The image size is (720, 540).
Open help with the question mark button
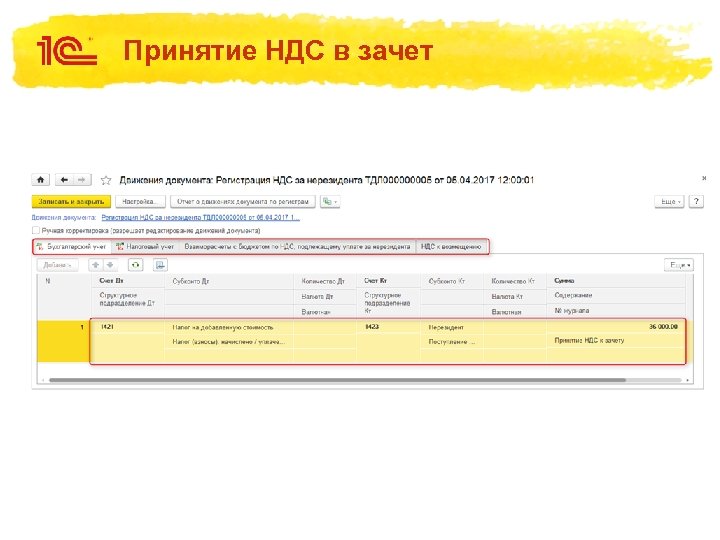click(x=696, y=202)
